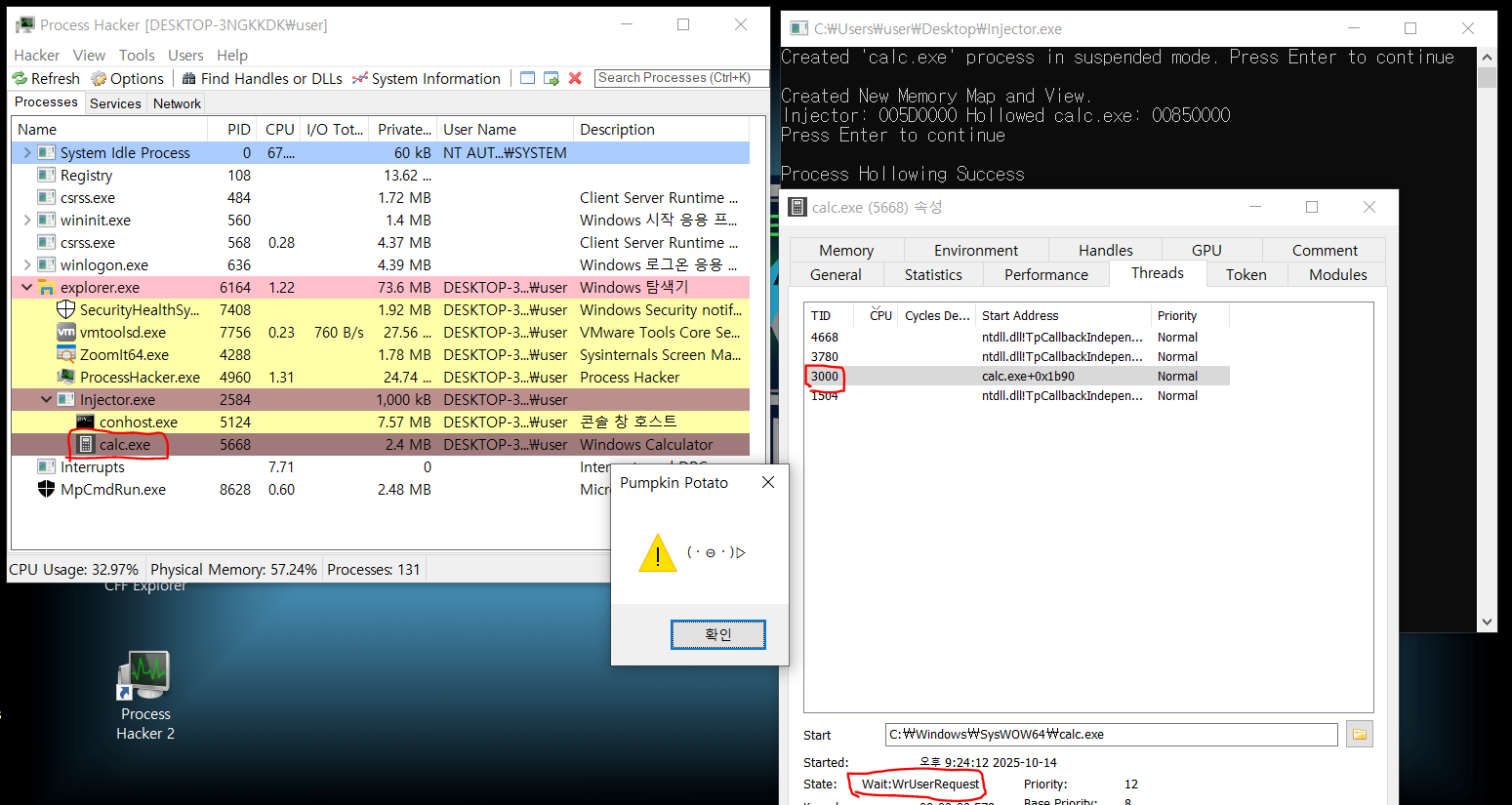Click the warning icon in Pumpkin Potato dialog

(x=658, y=552)
